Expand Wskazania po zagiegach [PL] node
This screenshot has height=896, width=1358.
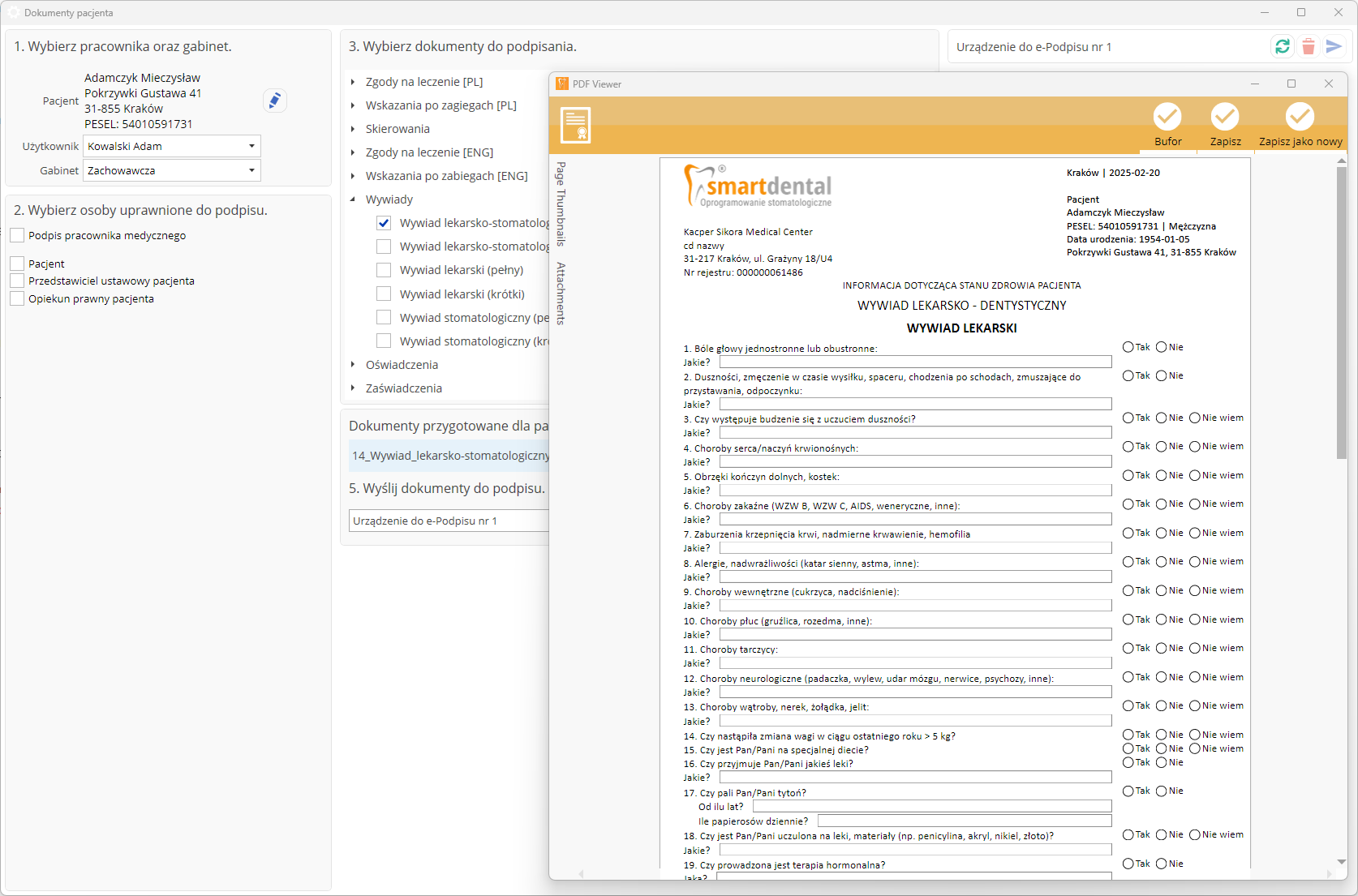click(x=353, y=105)
